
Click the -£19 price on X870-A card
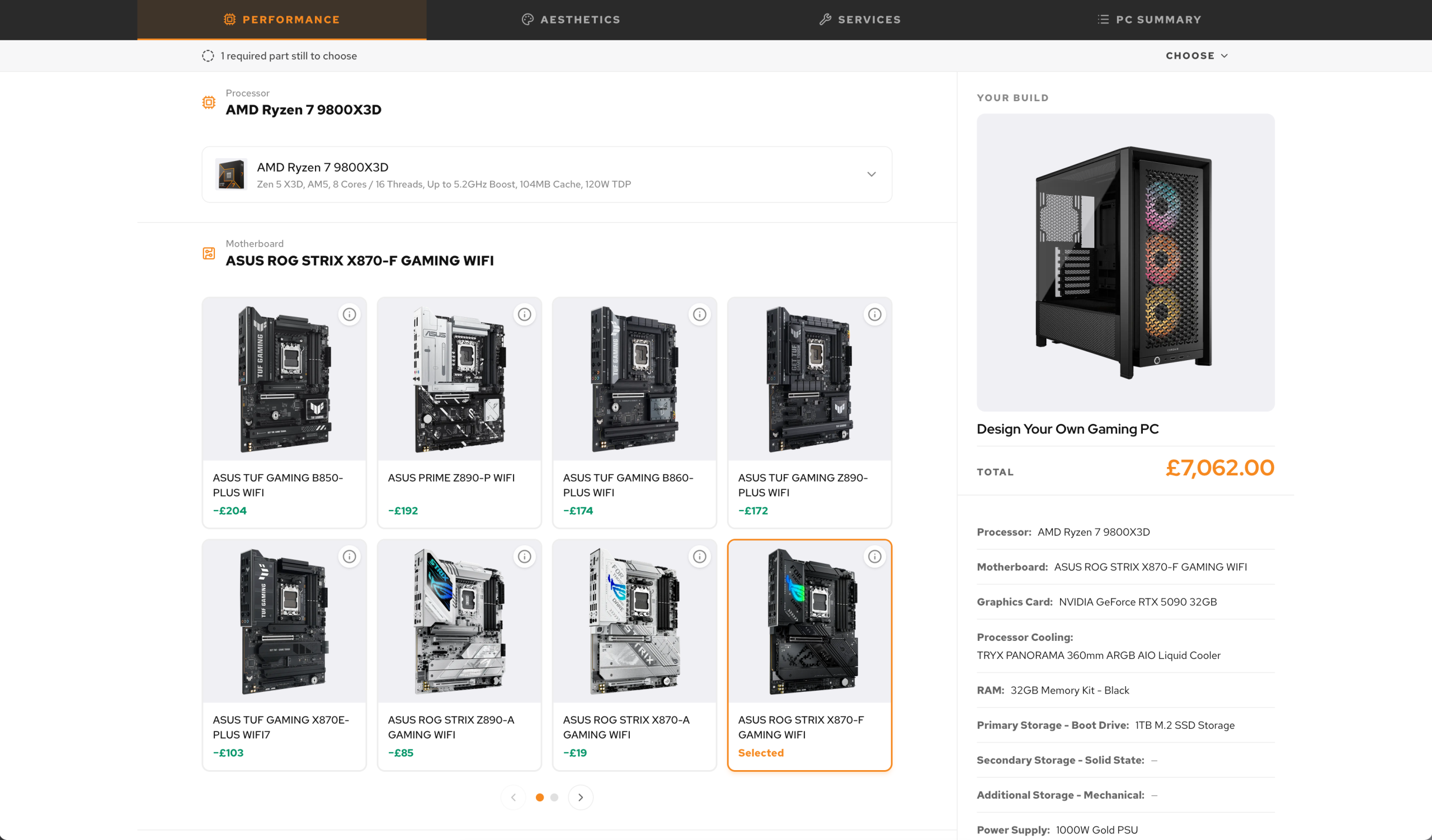point(575,753)
